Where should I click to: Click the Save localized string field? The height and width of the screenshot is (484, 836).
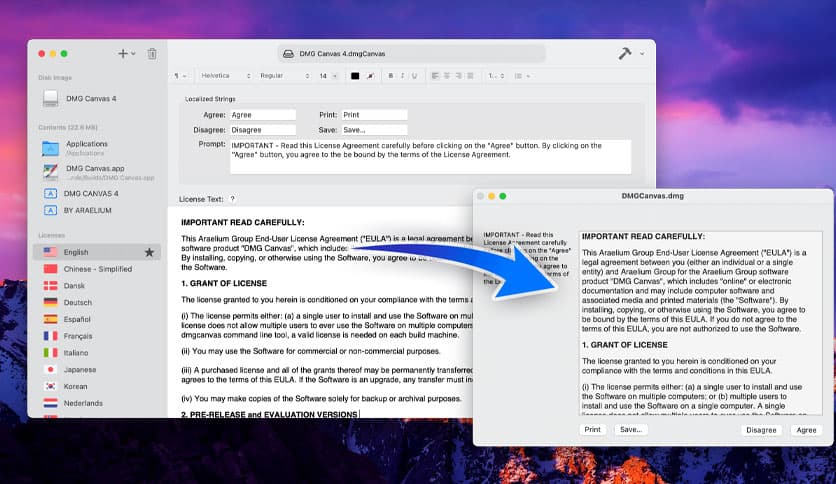coord(374,130)
